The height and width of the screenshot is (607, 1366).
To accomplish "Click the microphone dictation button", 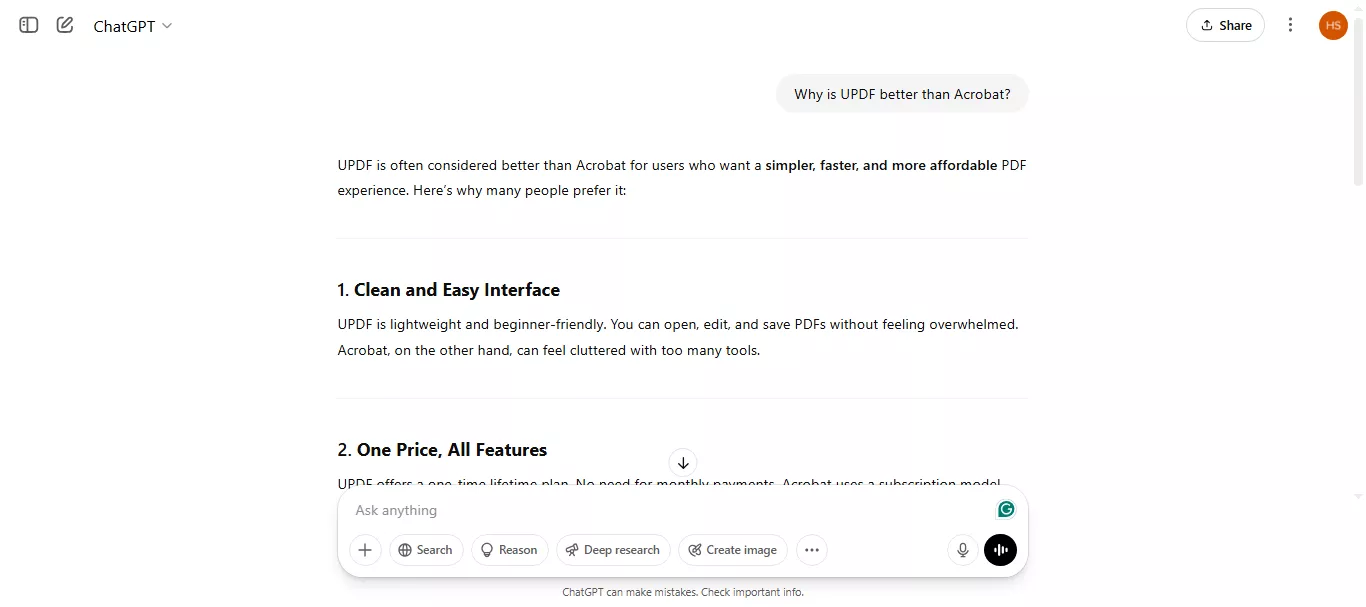I will click(963, 550).
